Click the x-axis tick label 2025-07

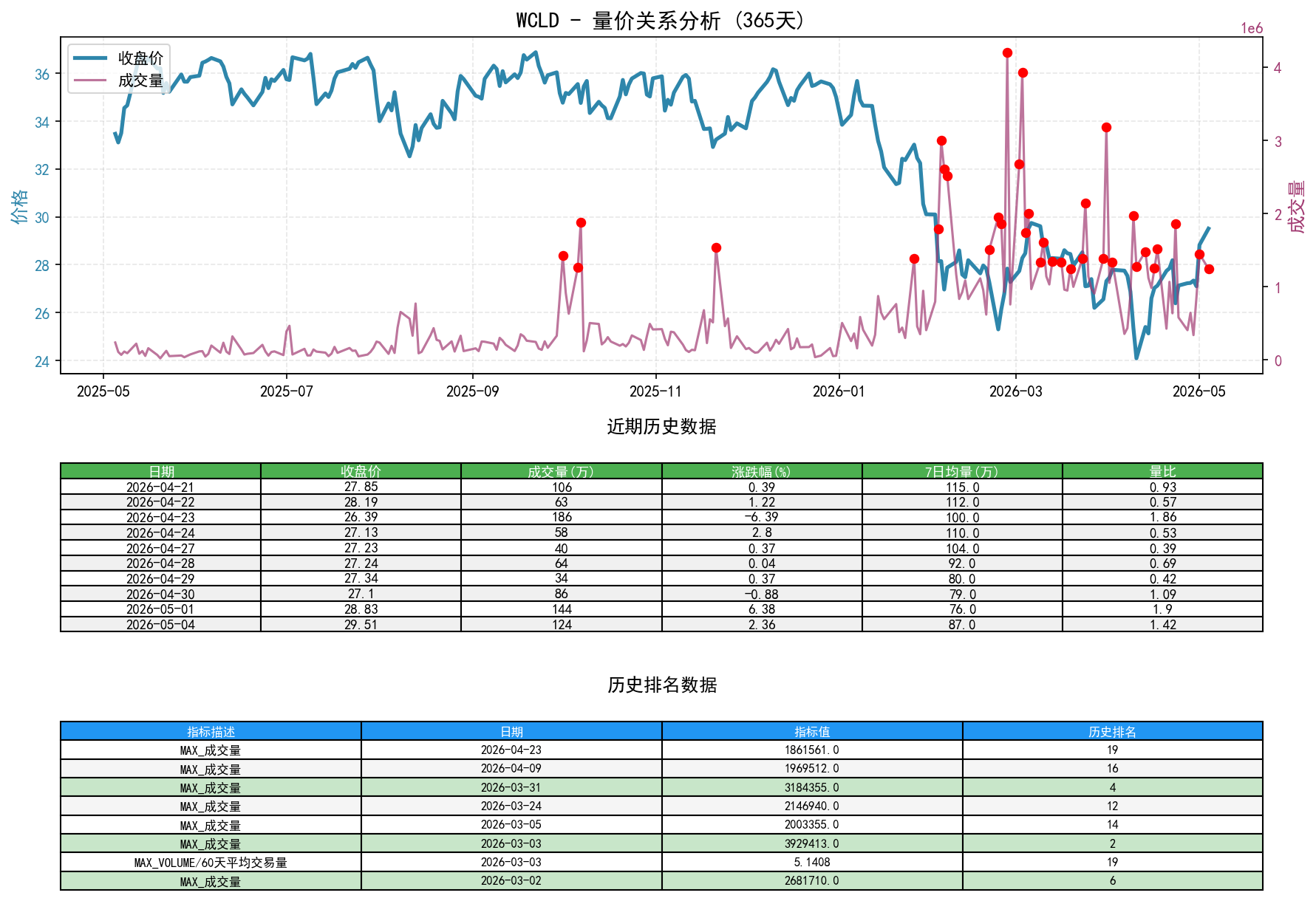coord(286,391)
